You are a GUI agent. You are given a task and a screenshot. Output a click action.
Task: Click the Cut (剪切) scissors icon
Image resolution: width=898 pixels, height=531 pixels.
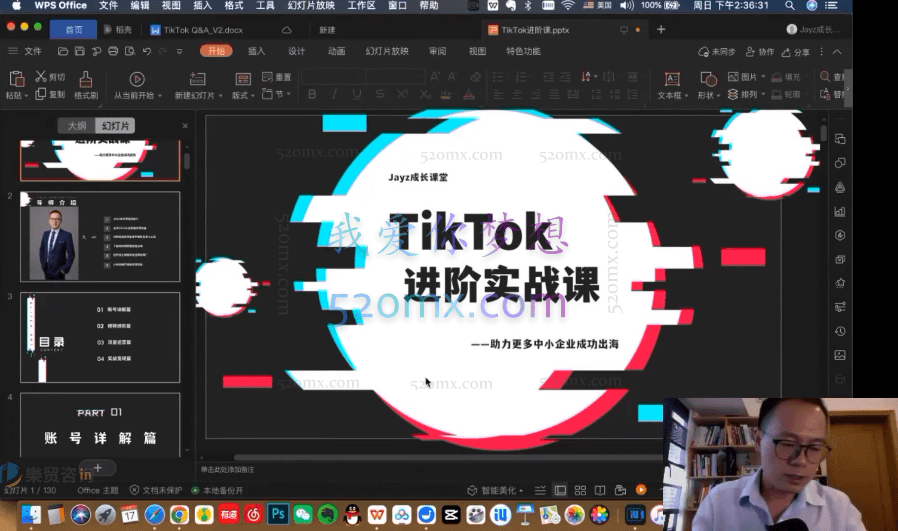coord(41,76)
